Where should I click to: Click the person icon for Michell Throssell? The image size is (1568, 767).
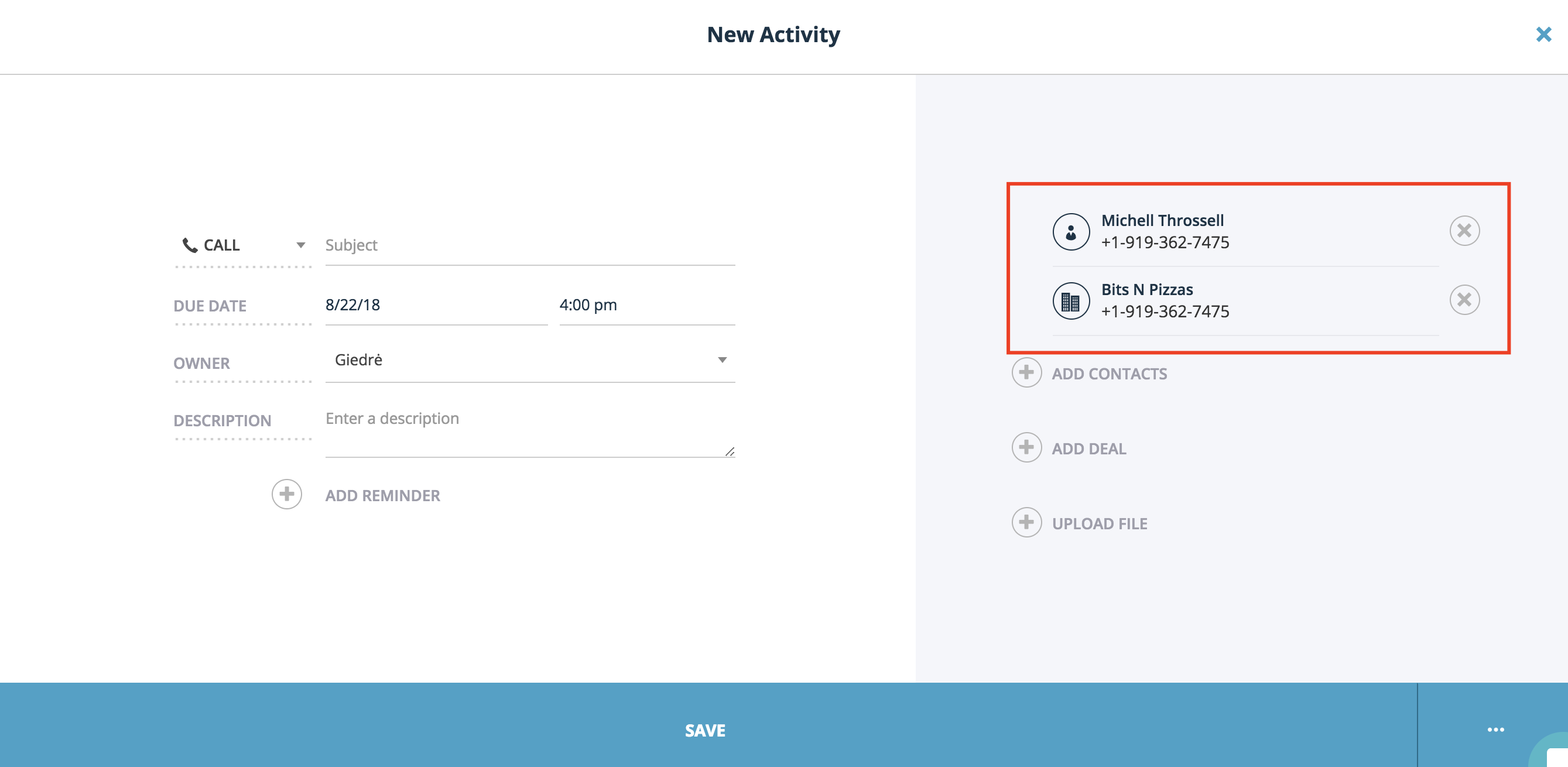pyautogui.click(x=1071, y=232)
